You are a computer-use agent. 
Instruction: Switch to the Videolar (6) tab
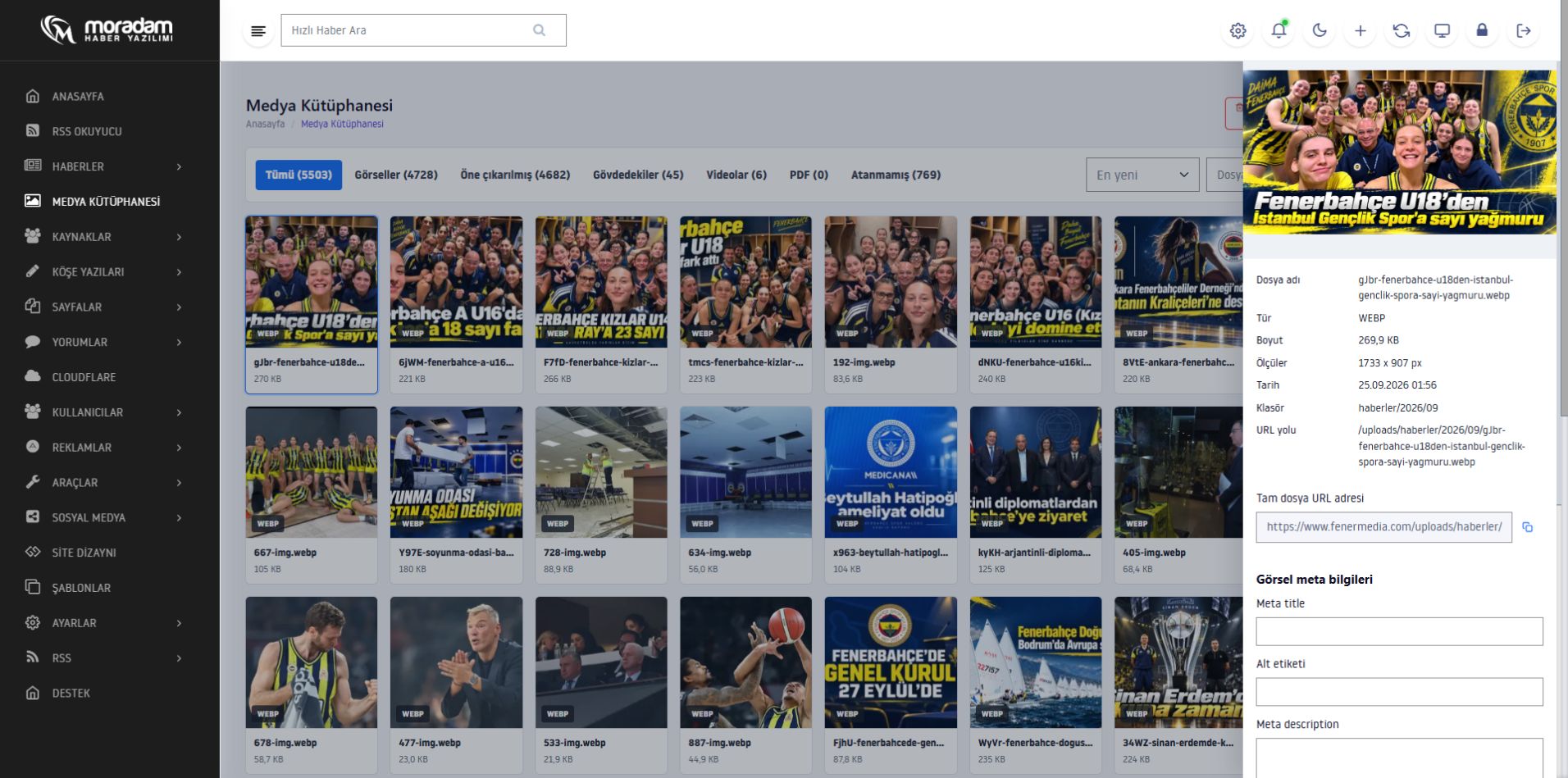(x=736, y=175)
